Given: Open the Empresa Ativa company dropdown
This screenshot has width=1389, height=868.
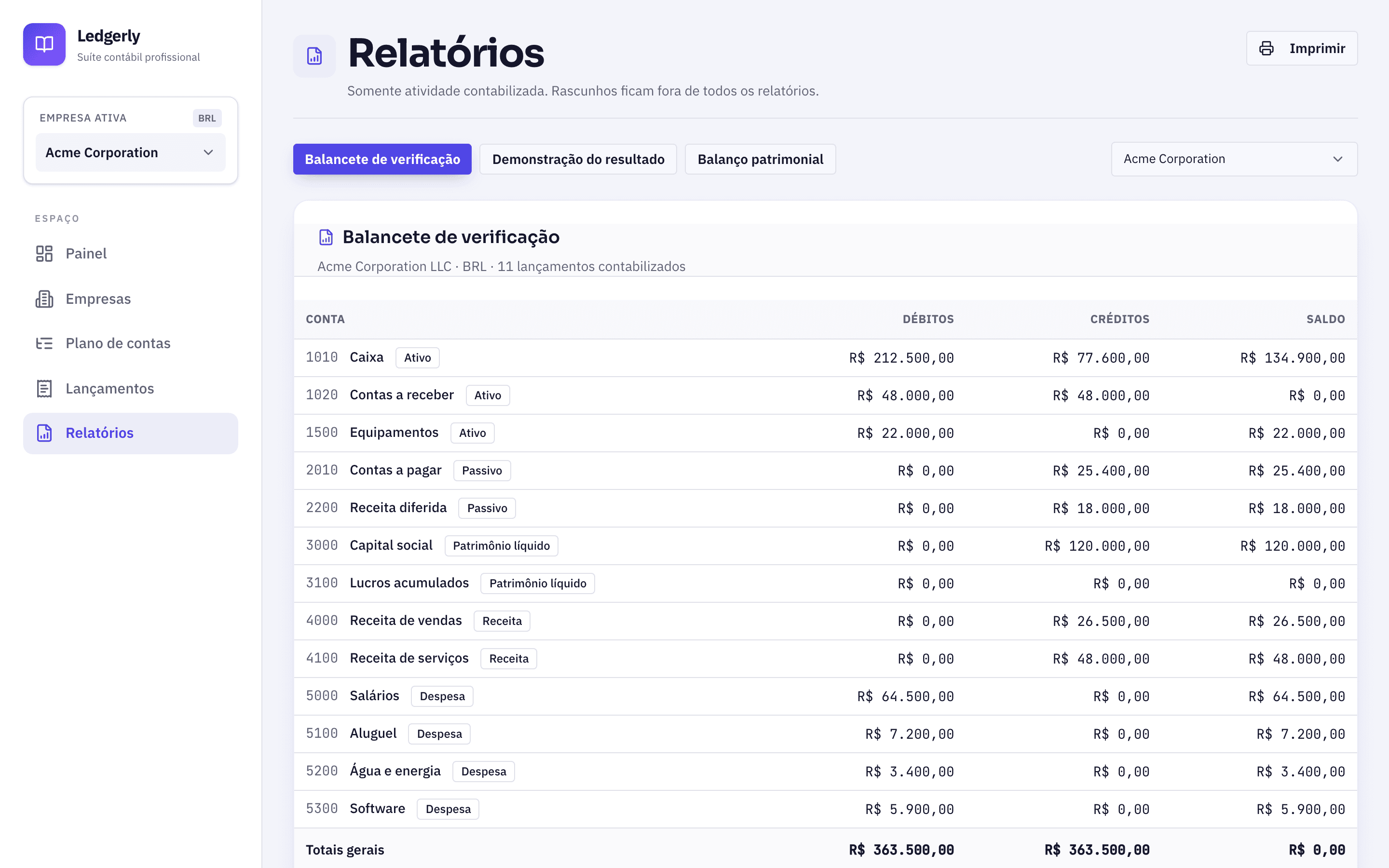Looking at the screenshot, I should coord(130,153).
